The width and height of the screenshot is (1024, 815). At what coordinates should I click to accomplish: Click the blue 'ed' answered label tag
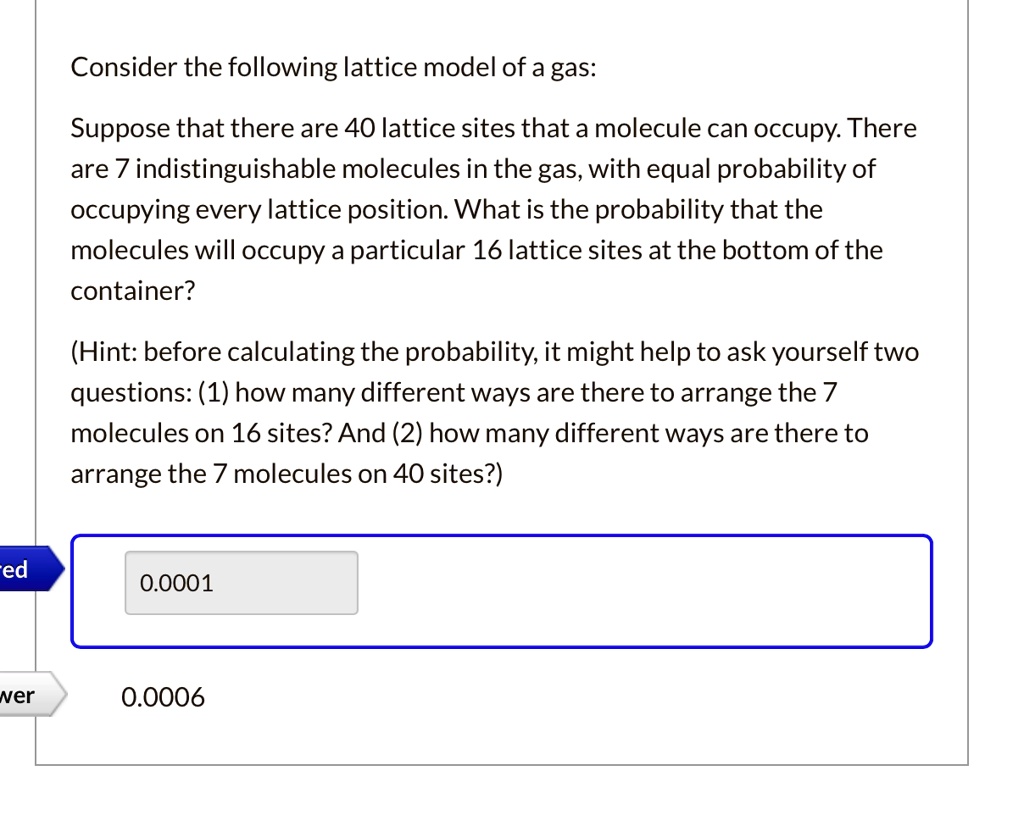[x=22, y=570]
